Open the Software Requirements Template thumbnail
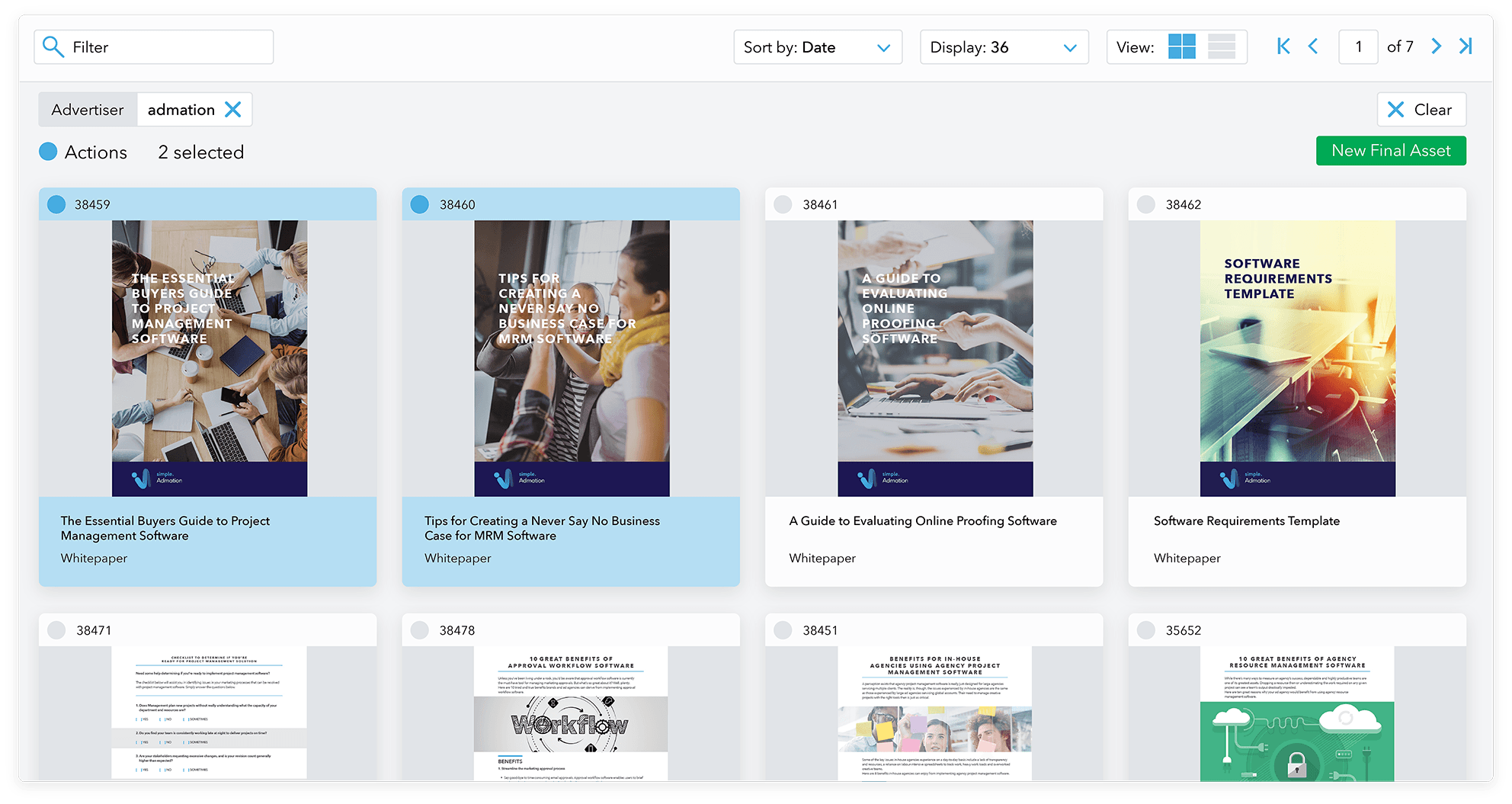The width and height of the screenshot is (1512, 804). pos(1297,357)
